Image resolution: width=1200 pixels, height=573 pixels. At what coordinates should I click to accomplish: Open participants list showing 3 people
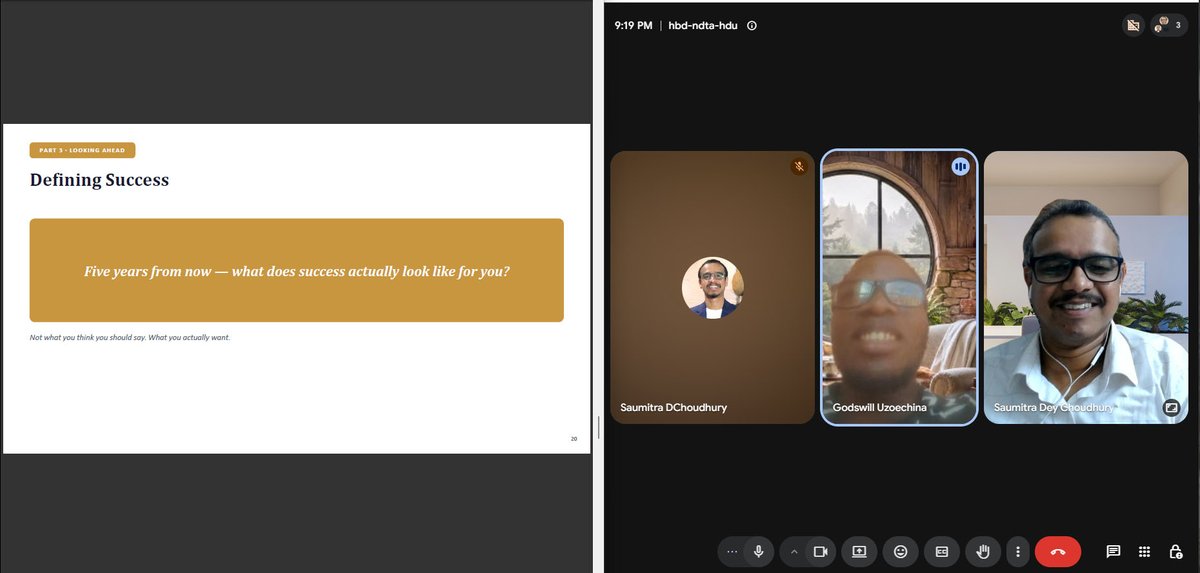tap(1169, 26)
